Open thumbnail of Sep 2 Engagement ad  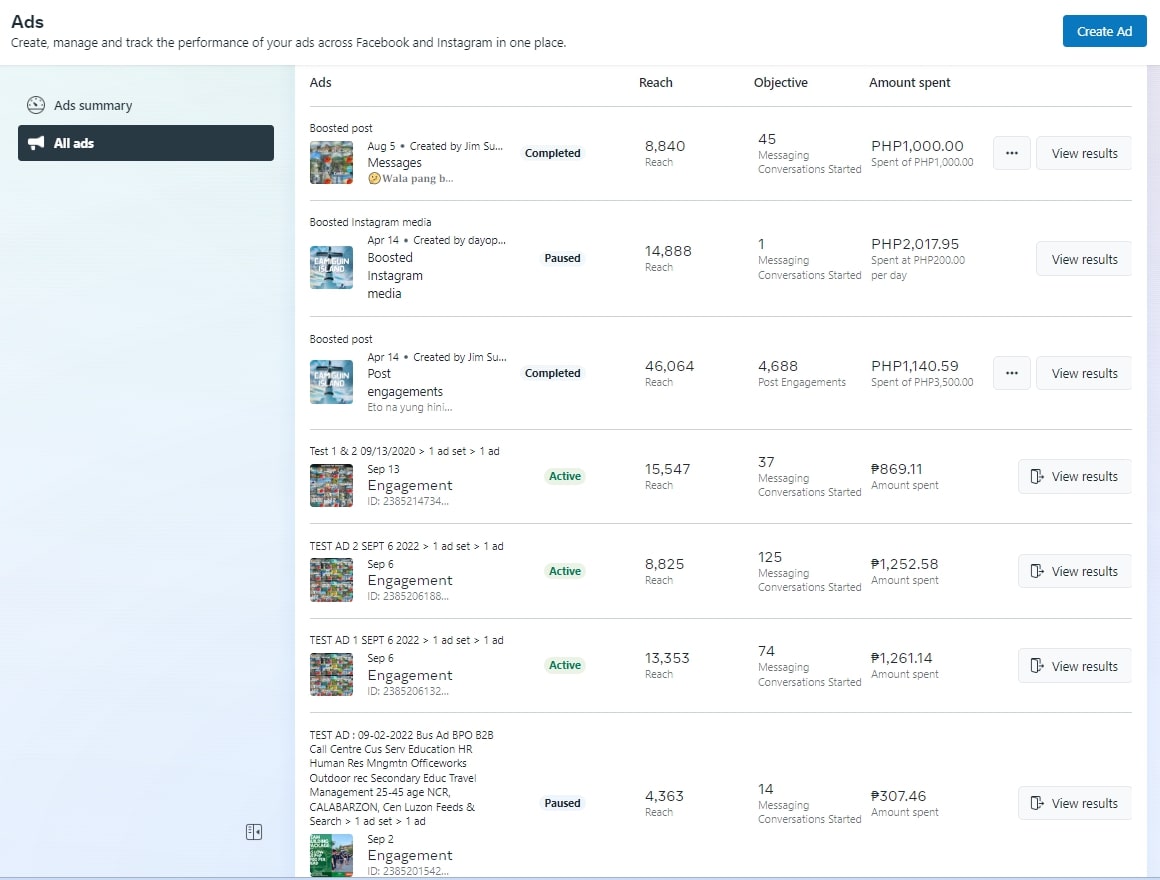(331, 855)
